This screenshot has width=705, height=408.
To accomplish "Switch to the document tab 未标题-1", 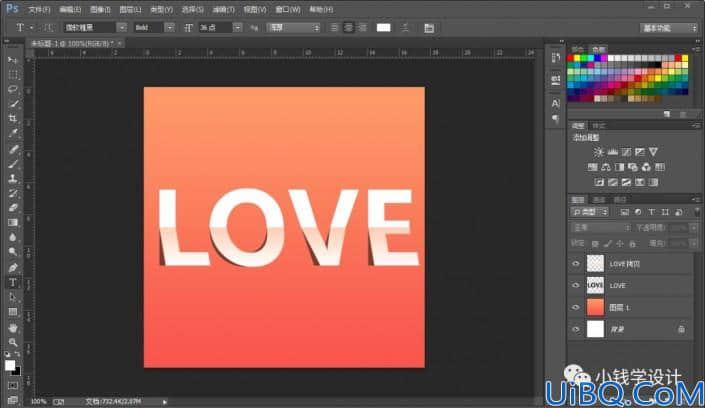I will [72, 43].
